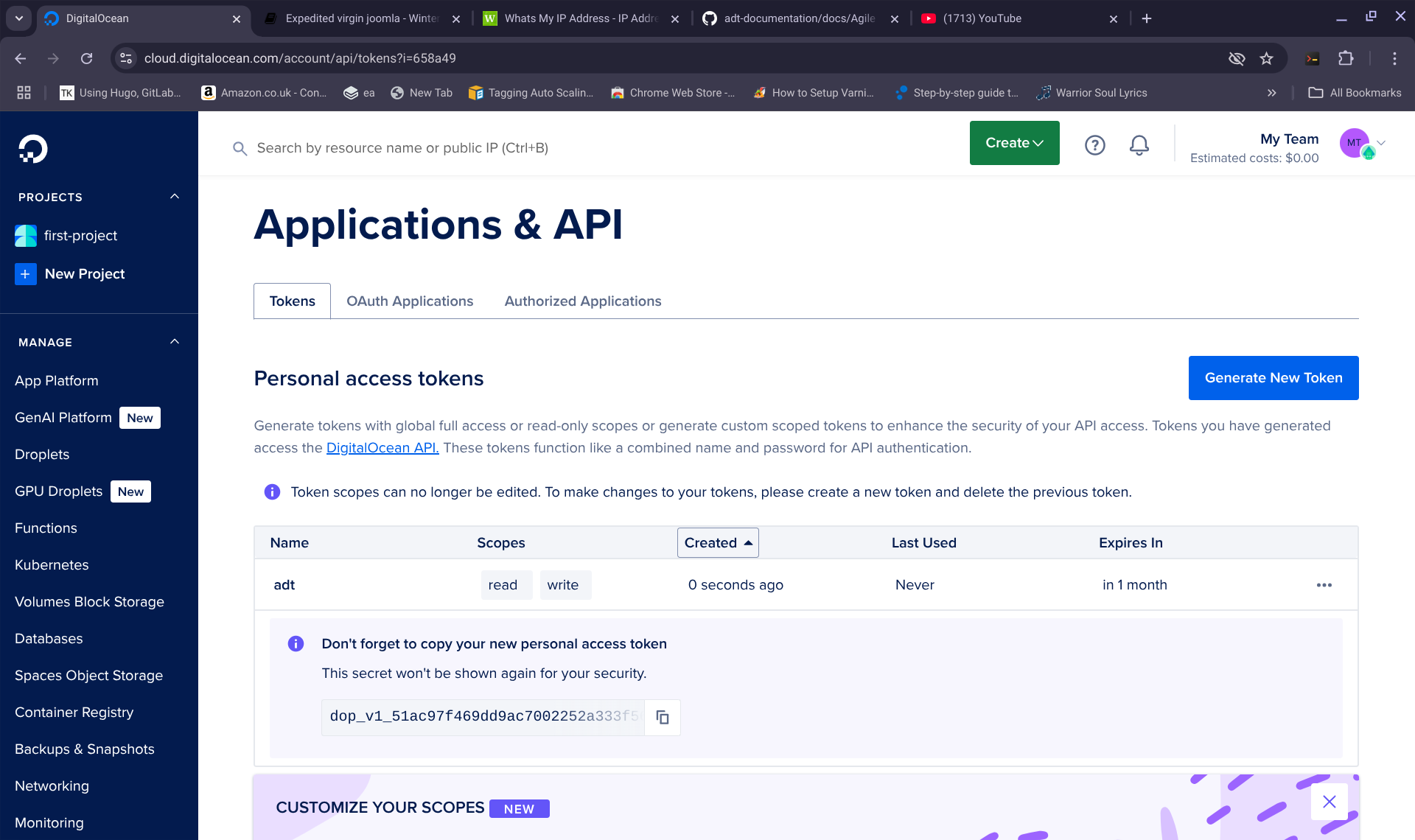Open the notifications bell
This screenshot has width=1415, height=840.
[x=1139, y=145]
